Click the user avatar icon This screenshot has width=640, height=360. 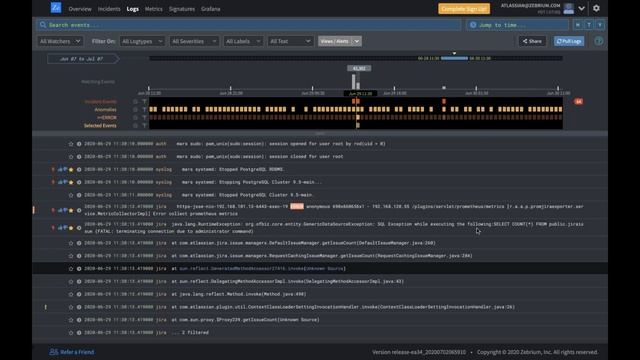(x=568, y=9)
